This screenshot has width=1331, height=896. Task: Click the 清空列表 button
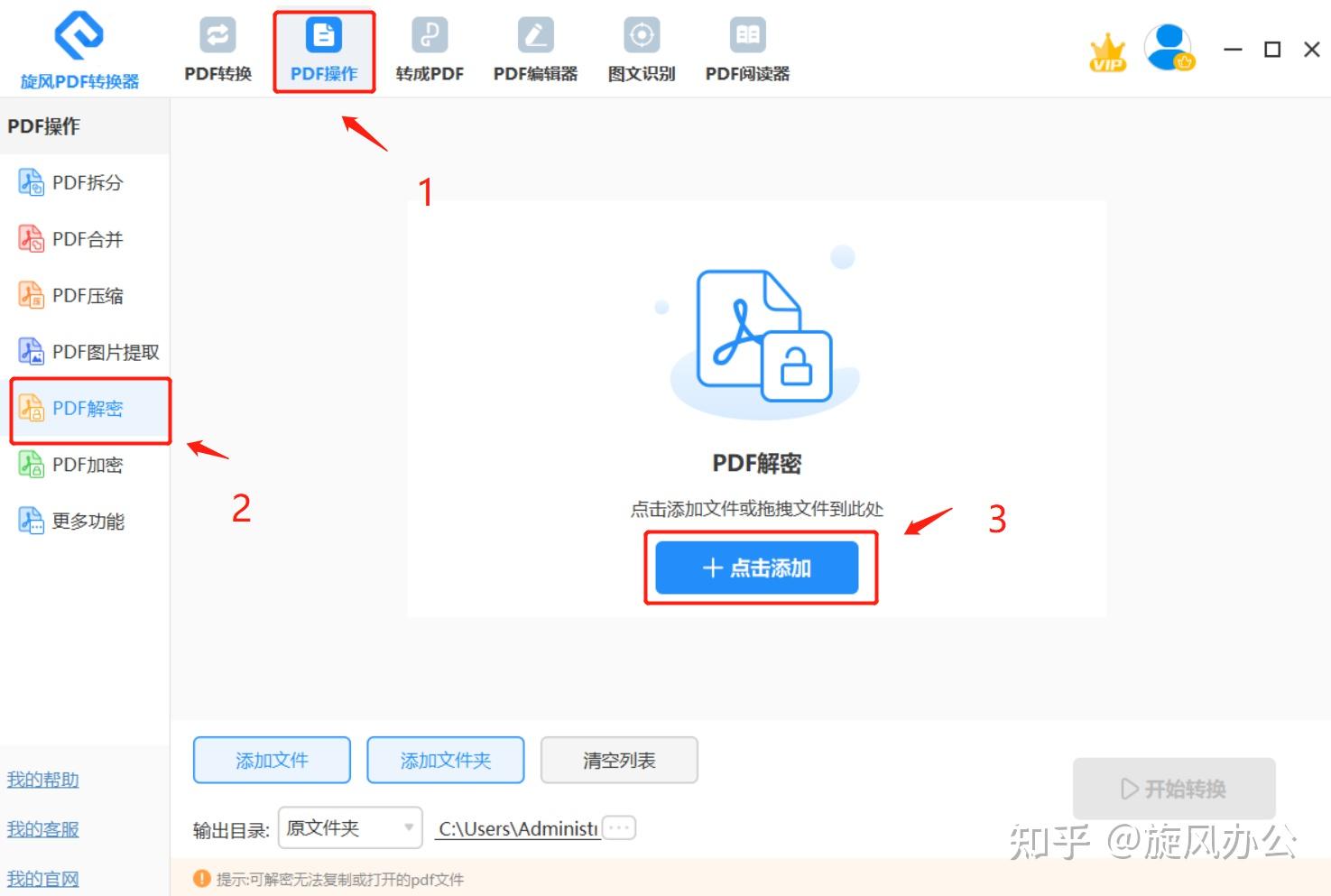(619, 760)
